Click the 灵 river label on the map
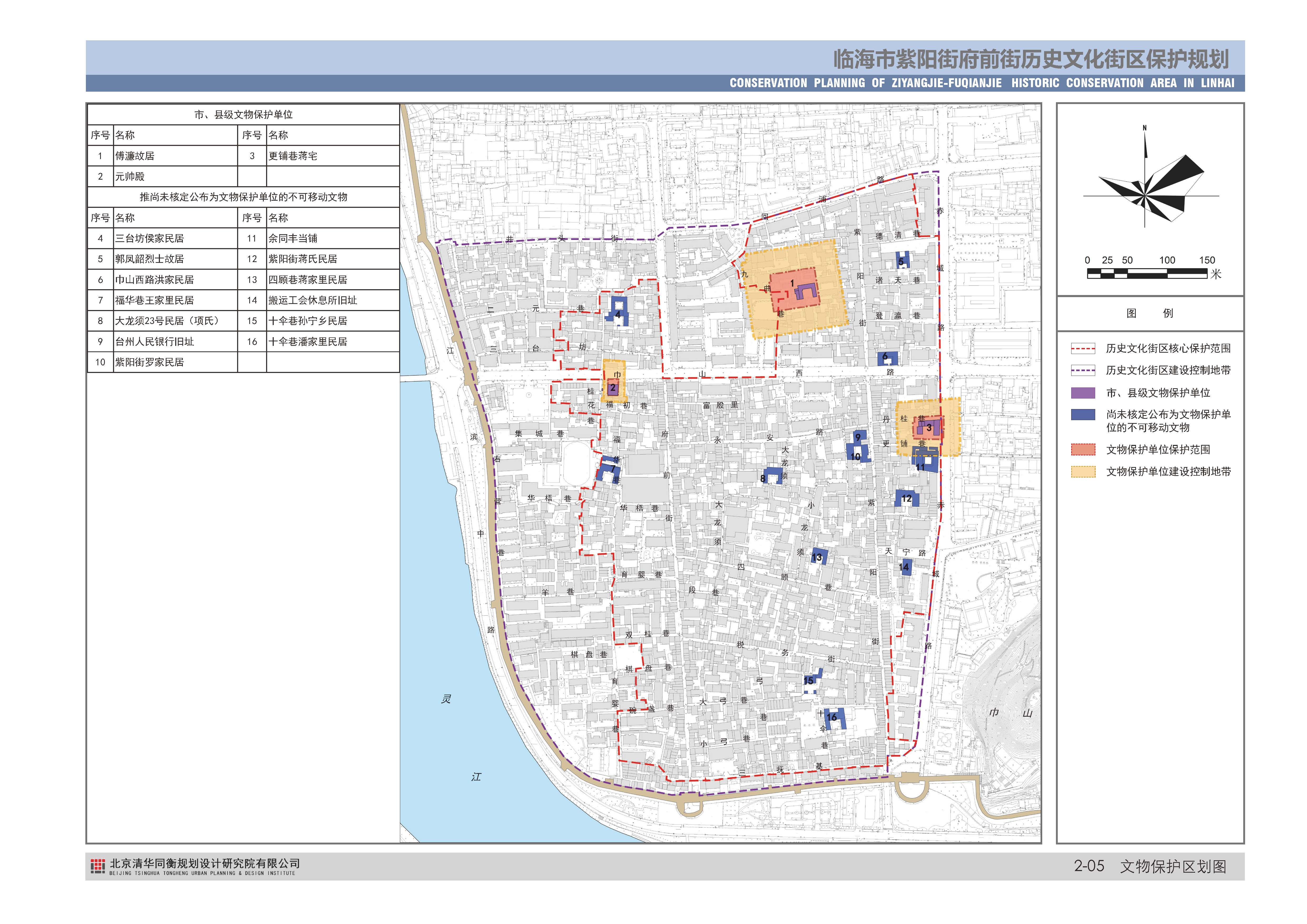This screenshot has width=1307, height=924. (x=446, y=699)
